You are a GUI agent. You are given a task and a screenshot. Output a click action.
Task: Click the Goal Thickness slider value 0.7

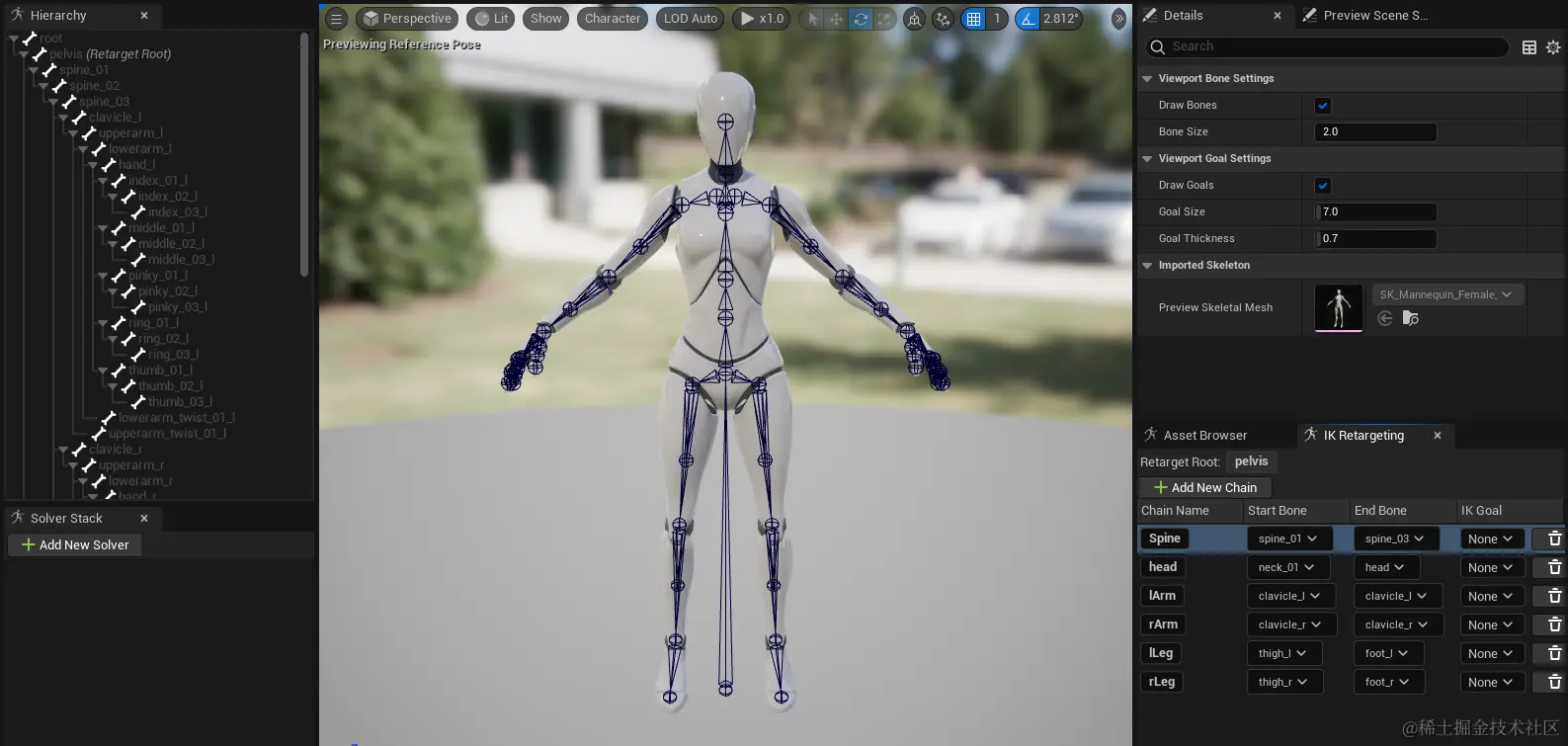1375,239
